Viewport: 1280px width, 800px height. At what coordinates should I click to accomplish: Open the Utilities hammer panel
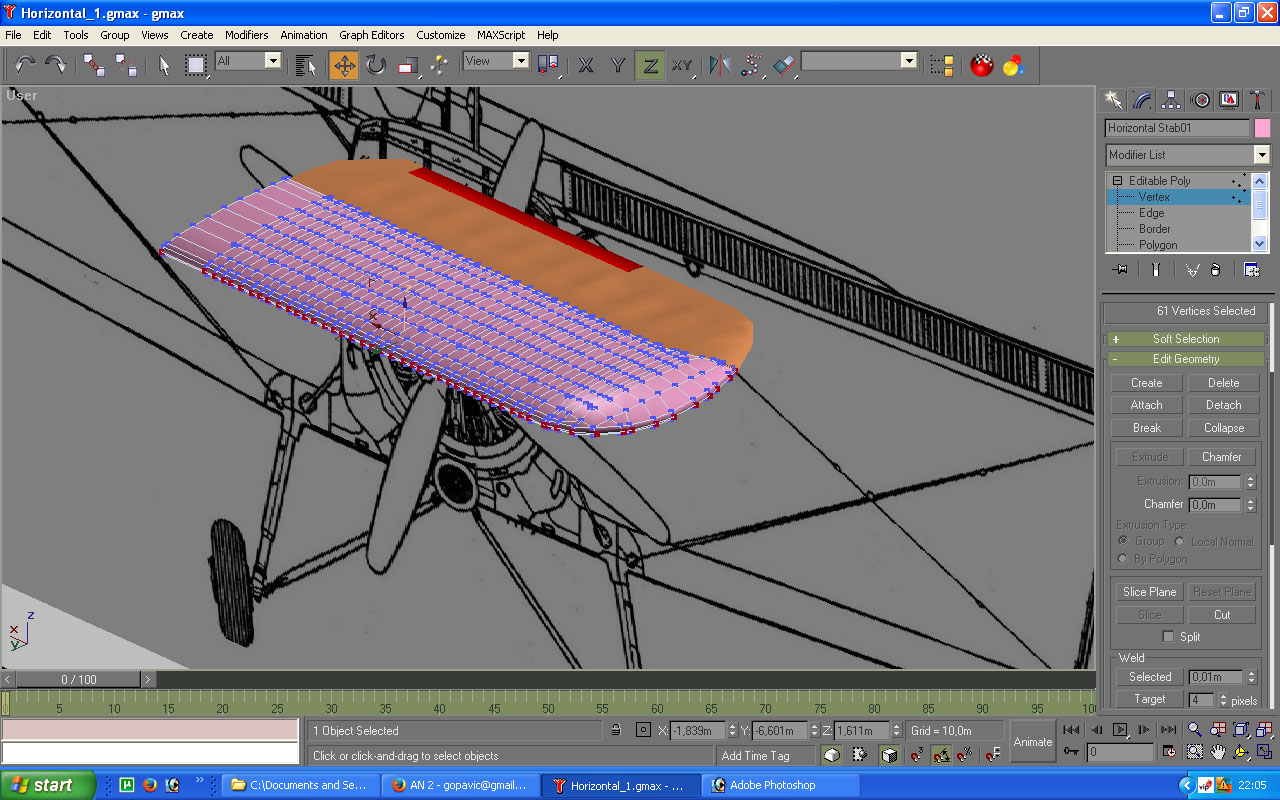[x=1256, y=99]
